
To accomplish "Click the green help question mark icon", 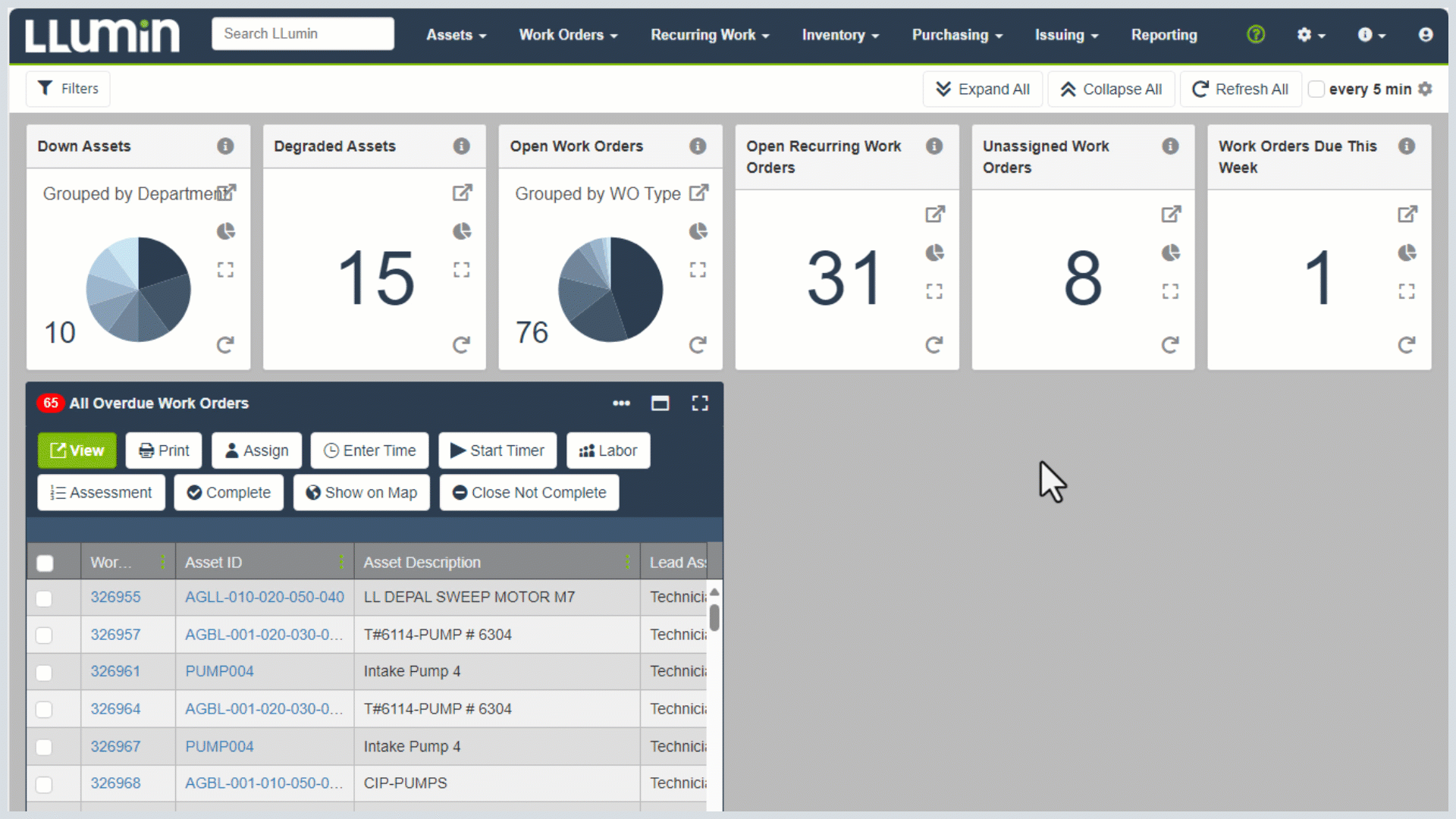I will pyautogui.click(x=1256, y=35).
